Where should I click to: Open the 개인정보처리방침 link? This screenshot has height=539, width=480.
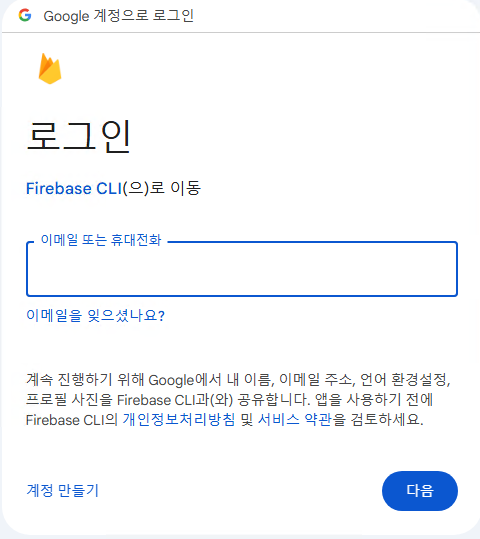coord(179,419)
